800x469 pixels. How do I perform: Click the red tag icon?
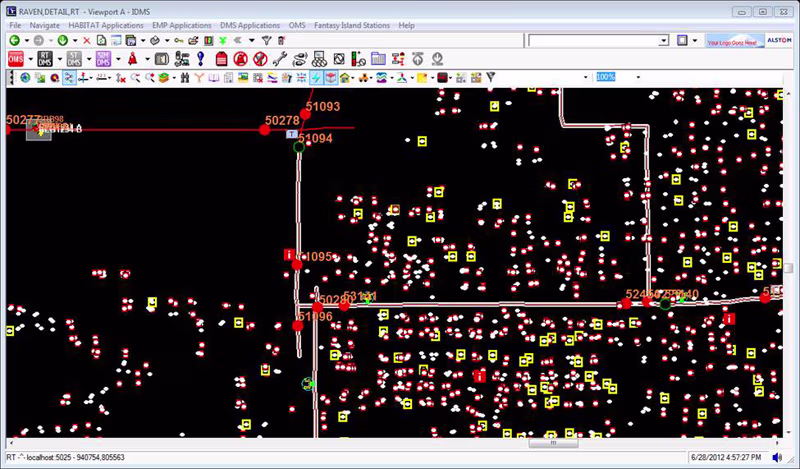[221, 59]
